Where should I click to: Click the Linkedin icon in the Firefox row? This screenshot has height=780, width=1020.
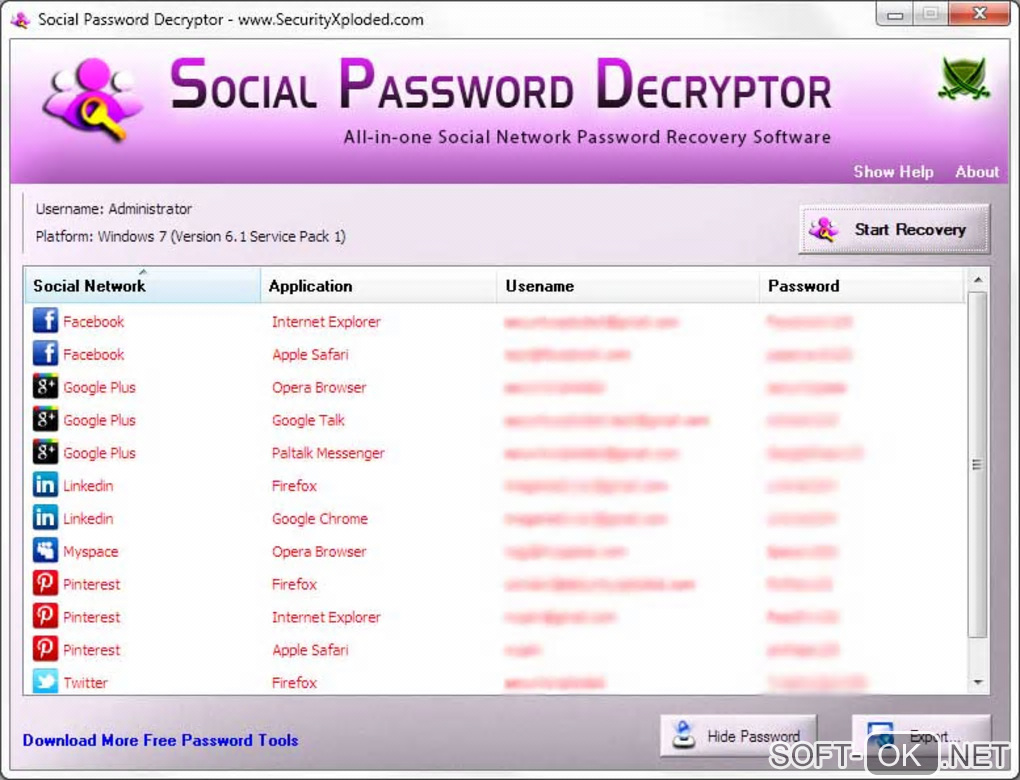[x=45, y=485]
